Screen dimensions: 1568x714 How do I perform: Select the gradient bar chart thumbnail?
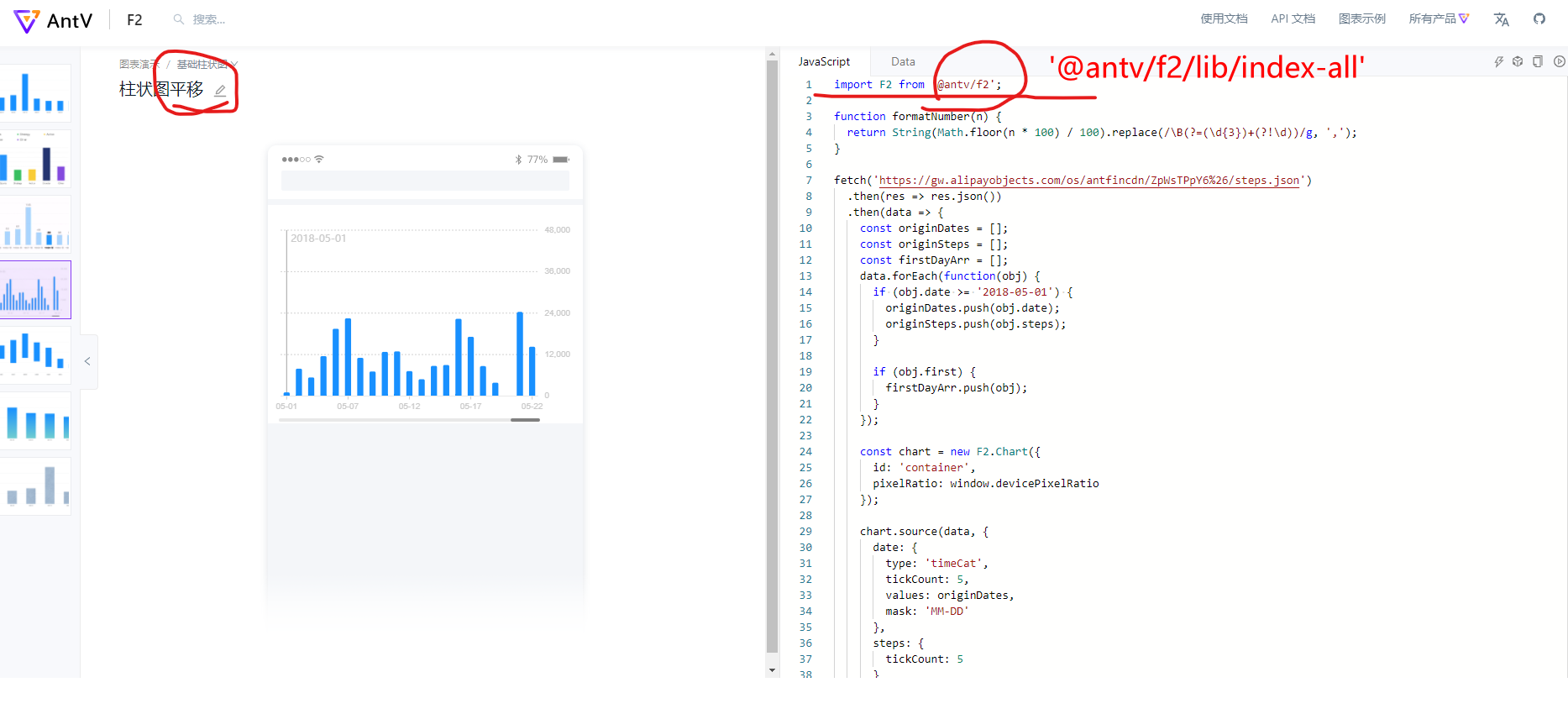35,421
